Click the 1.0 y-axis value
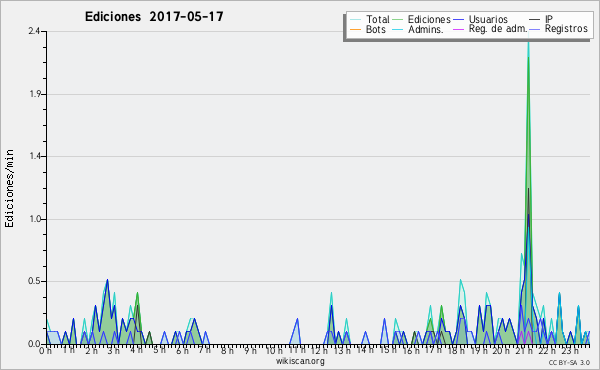 coord(35,219)
